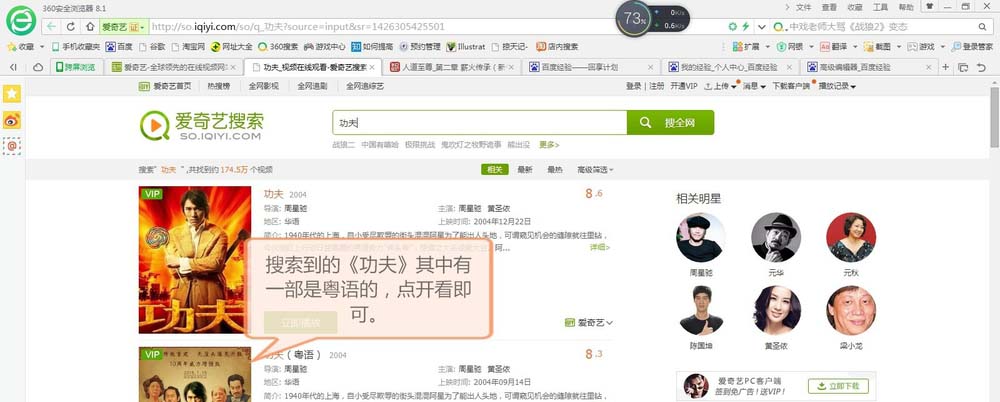Open the 查看 menu
The width and height of the screenshot is (1000, 402).
tap(829, 7)
